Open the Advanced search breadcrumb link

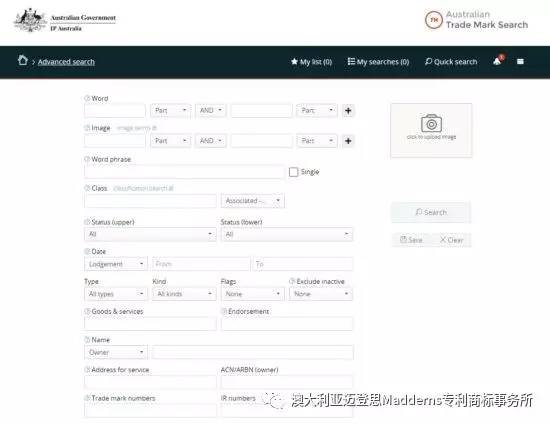(66, 62)
